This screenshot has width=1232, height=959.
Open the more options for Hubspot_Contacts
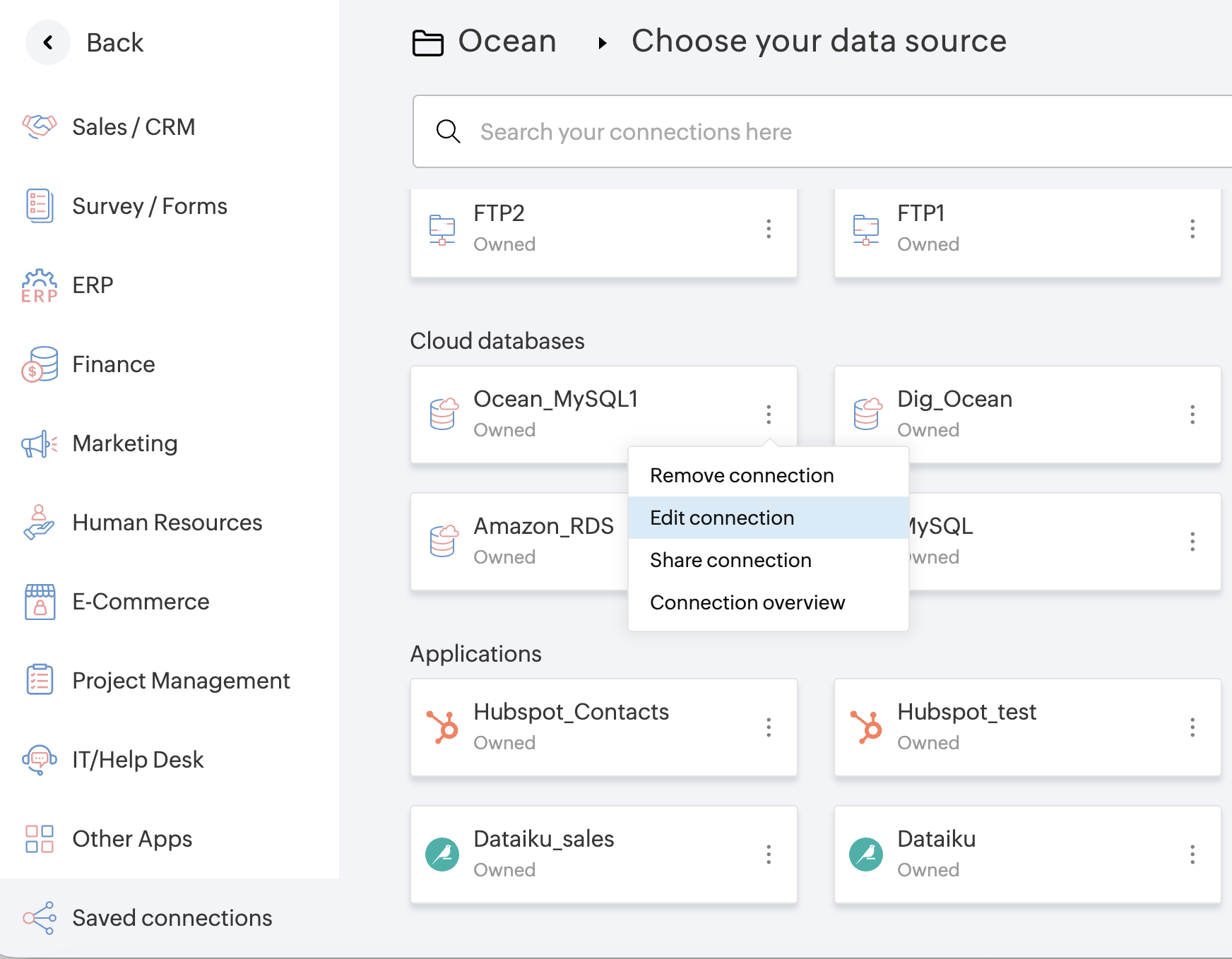click(x=769, y=727)
